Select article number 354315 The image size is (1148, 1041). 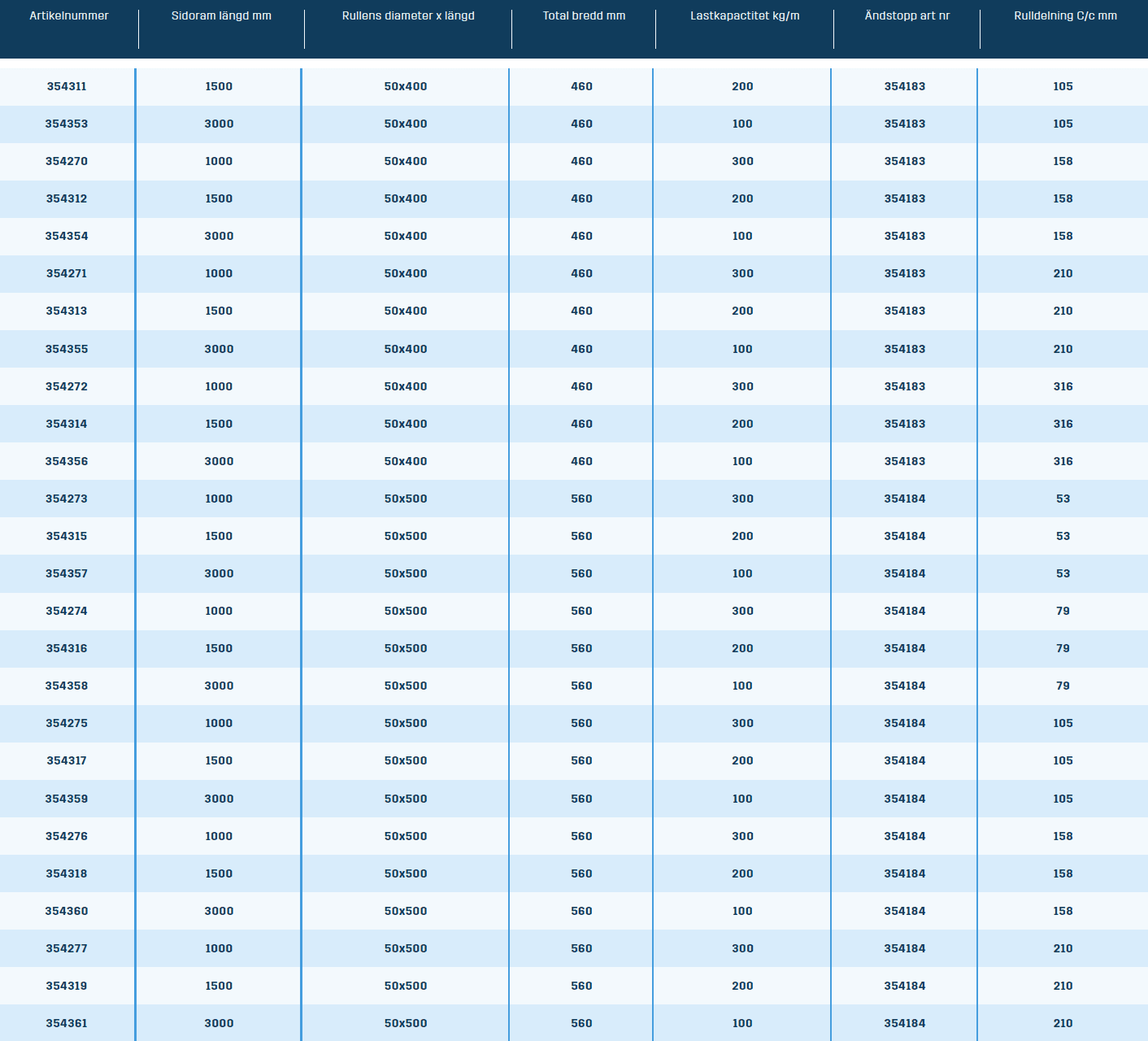(x=67, y=536)
